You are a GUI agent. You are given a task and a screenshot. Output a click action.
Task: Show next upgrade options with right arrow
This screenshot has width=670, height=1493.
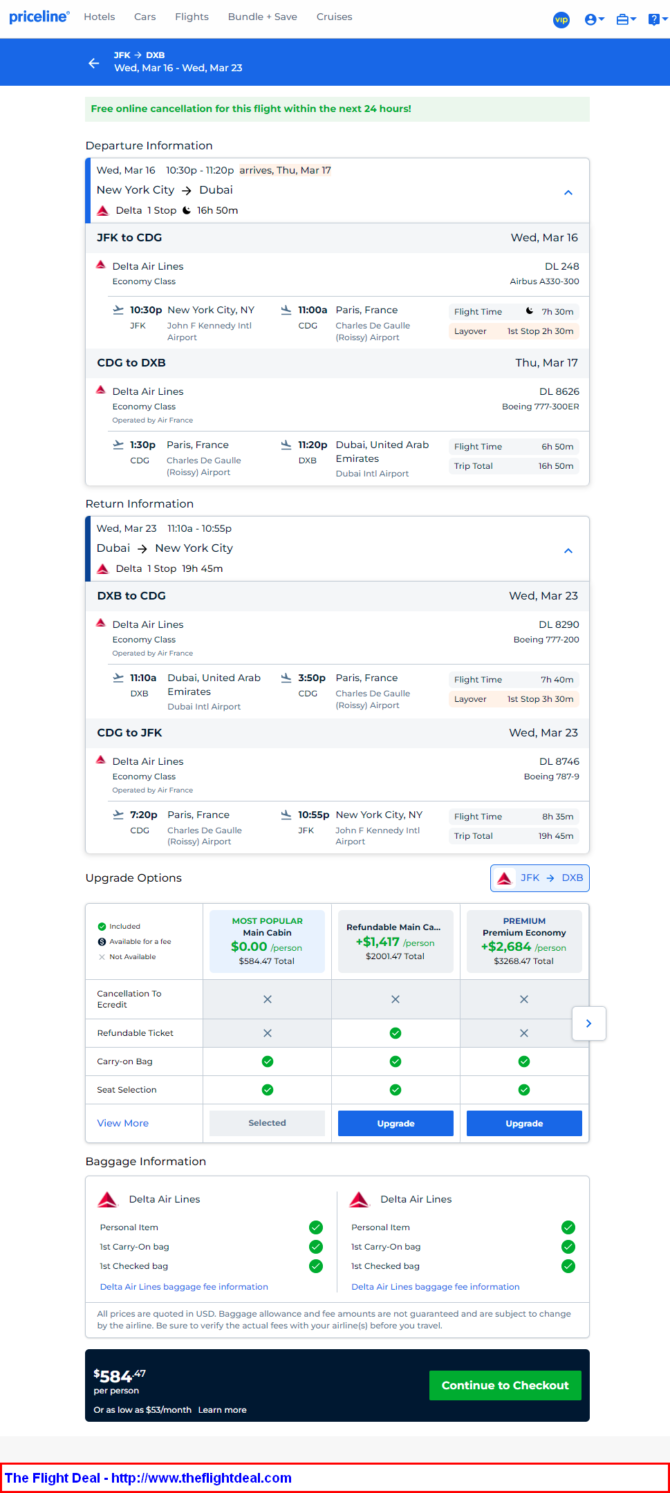589,1023
